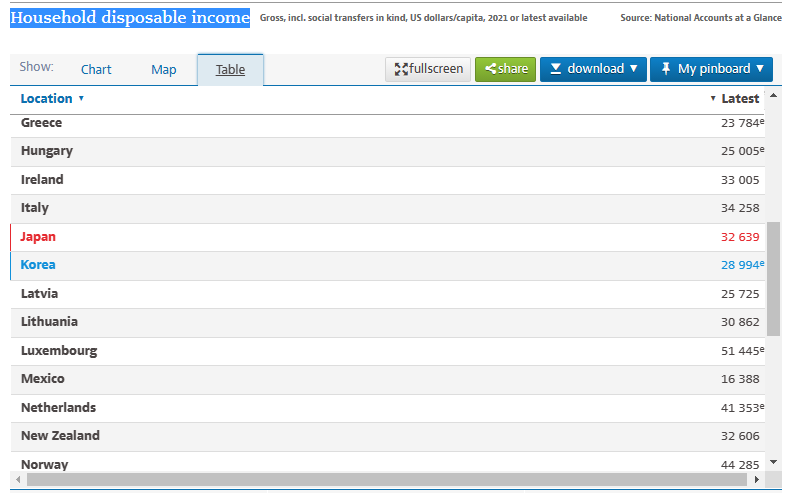789x493 pixels.
Task: Click the fullscreen expand arrows icon
Action: (401, 69)
